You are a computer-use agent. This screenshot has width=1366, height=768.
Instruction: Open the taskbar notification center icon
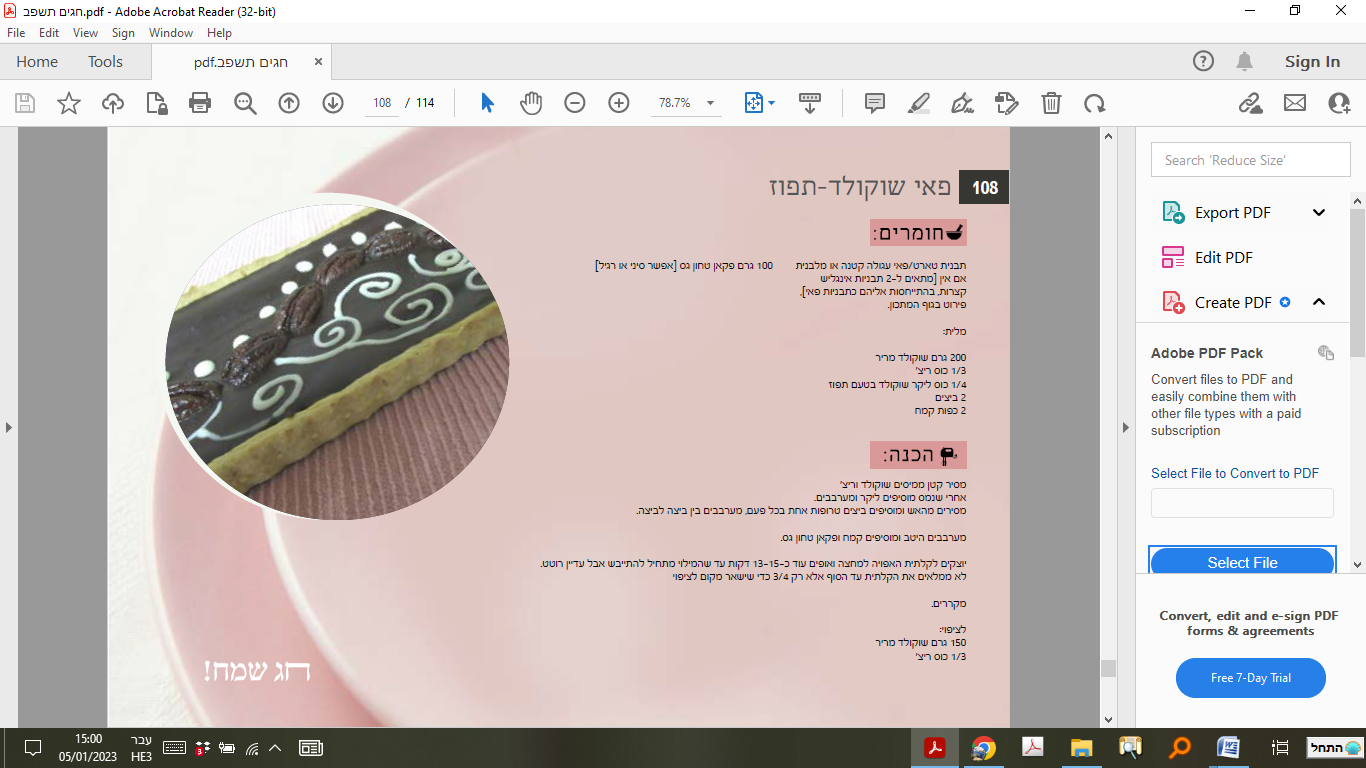click(x=32, y=748)
